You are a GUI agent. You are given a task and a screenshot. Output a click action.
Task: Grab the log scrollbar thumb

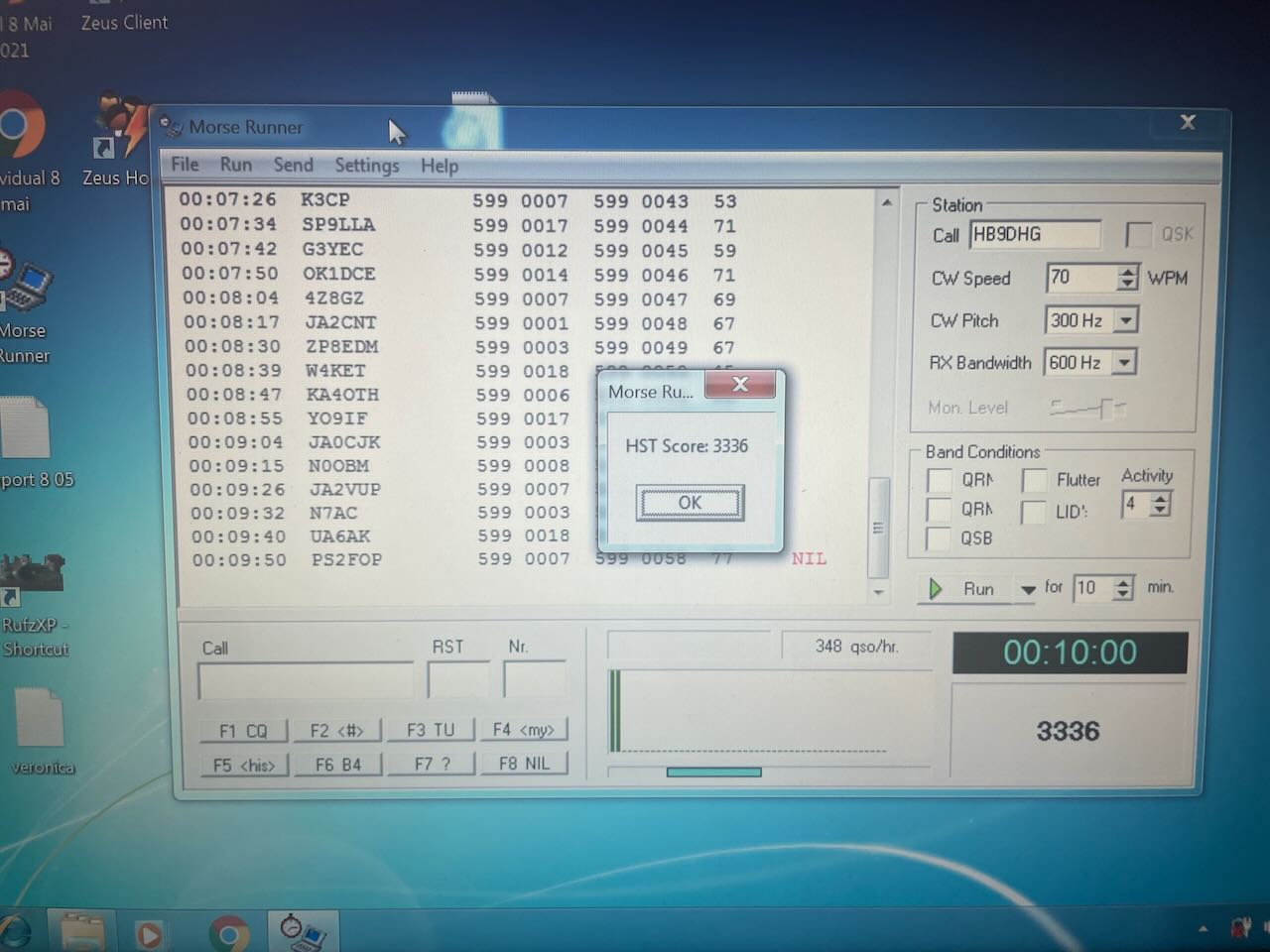(x=878, y=528)
